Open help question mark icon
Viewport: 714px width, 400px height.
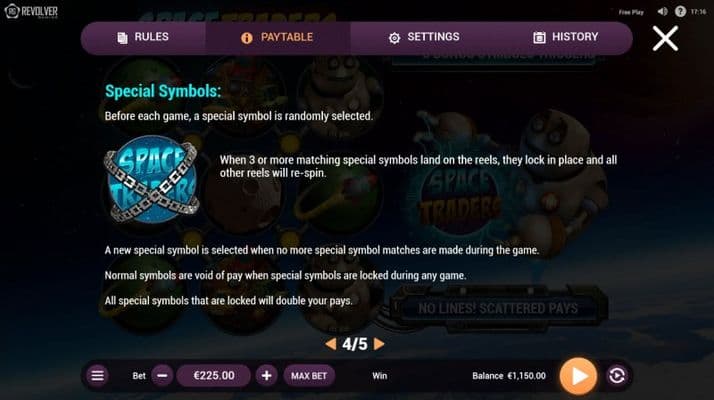coord(680,11)
